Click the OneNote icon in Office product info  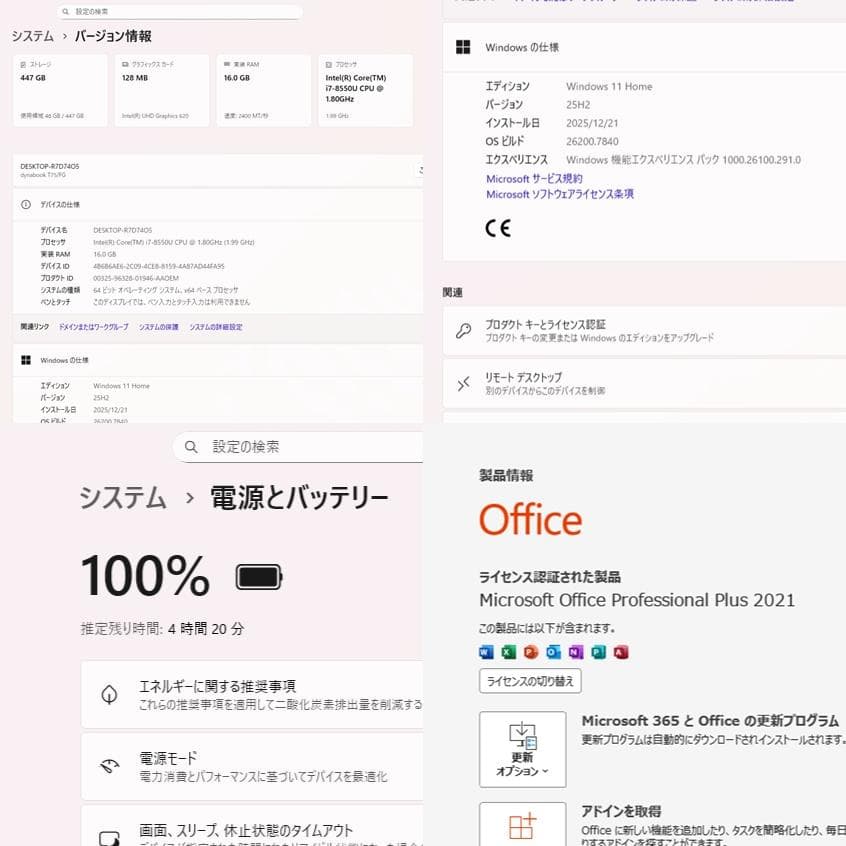[x=576, y=652]
